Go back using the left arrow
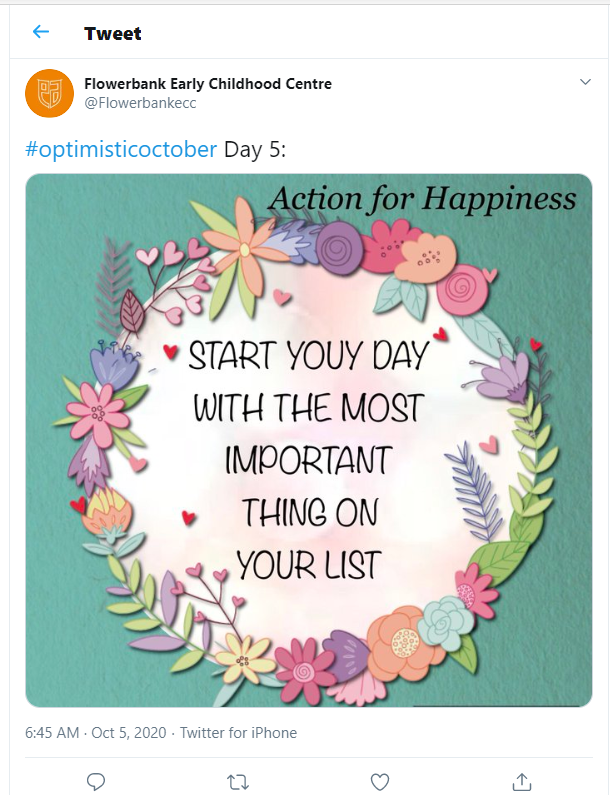This screenshot has height=795, width=610. click(41, 32)
